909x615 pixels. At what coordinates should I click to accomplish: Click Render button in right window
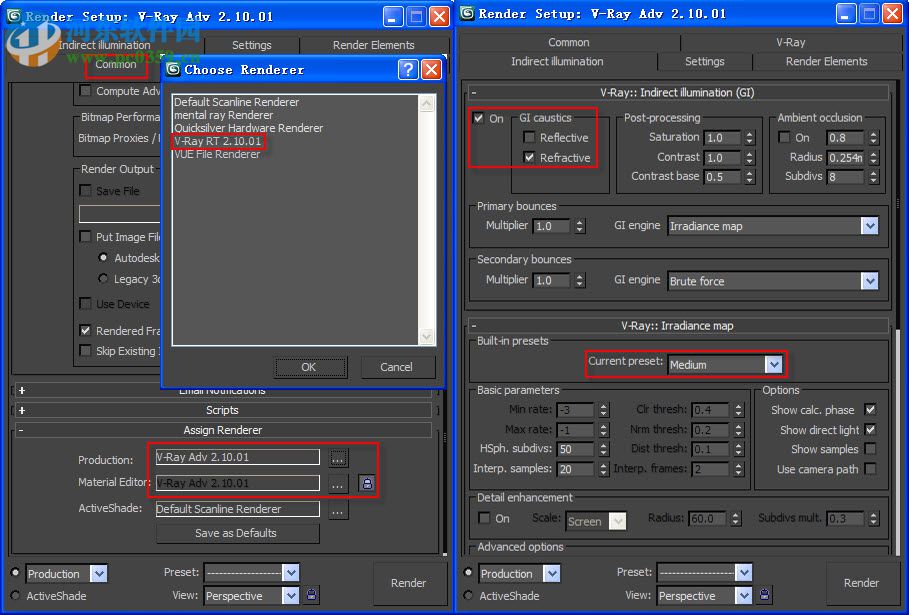(861, 583)
